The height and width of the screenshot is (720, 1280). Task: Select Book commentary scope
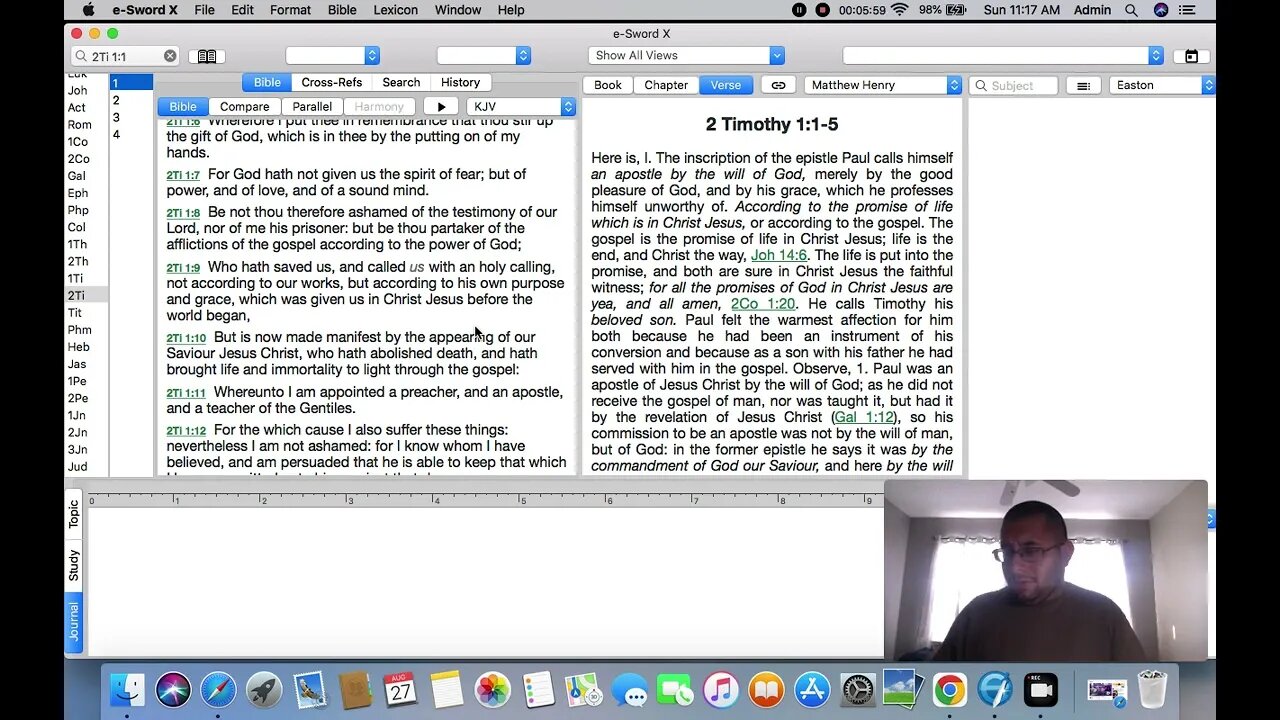click(608, 85)
